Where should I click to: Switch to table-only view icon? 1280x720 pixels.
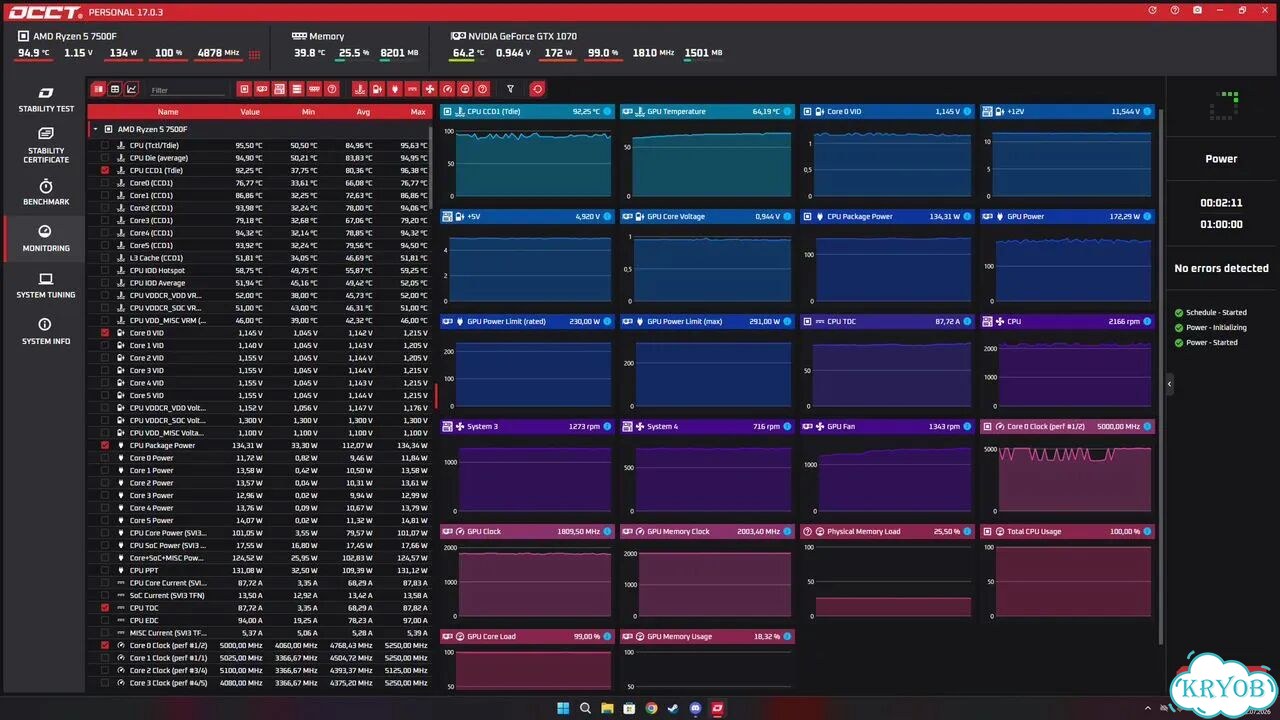pos(115,89)
